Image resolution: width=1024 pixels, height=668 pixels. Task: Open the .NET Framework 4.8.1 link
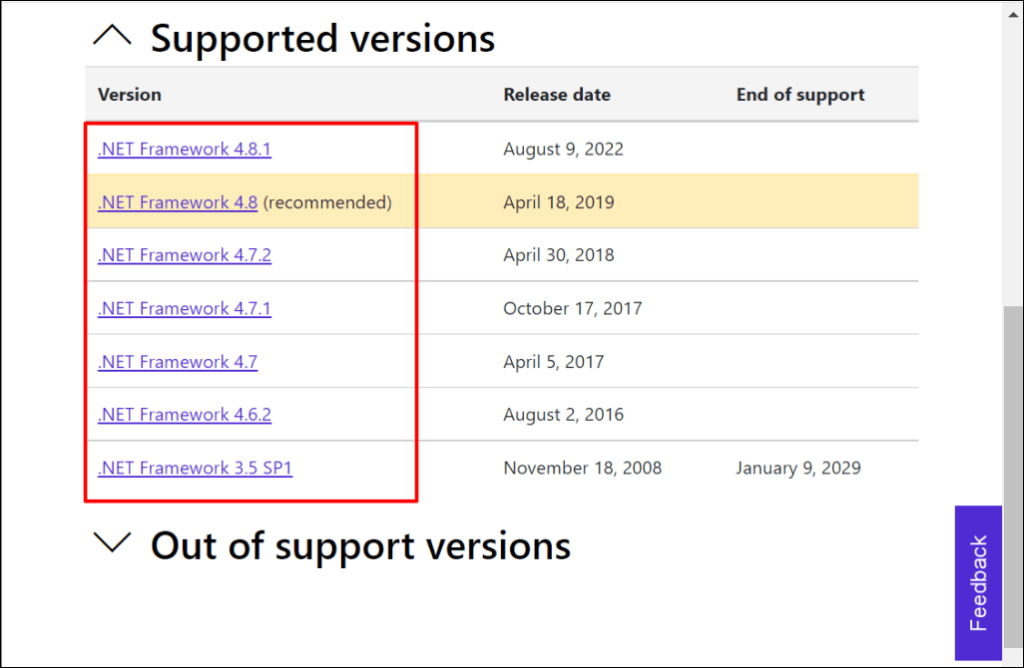coord(184,149)
